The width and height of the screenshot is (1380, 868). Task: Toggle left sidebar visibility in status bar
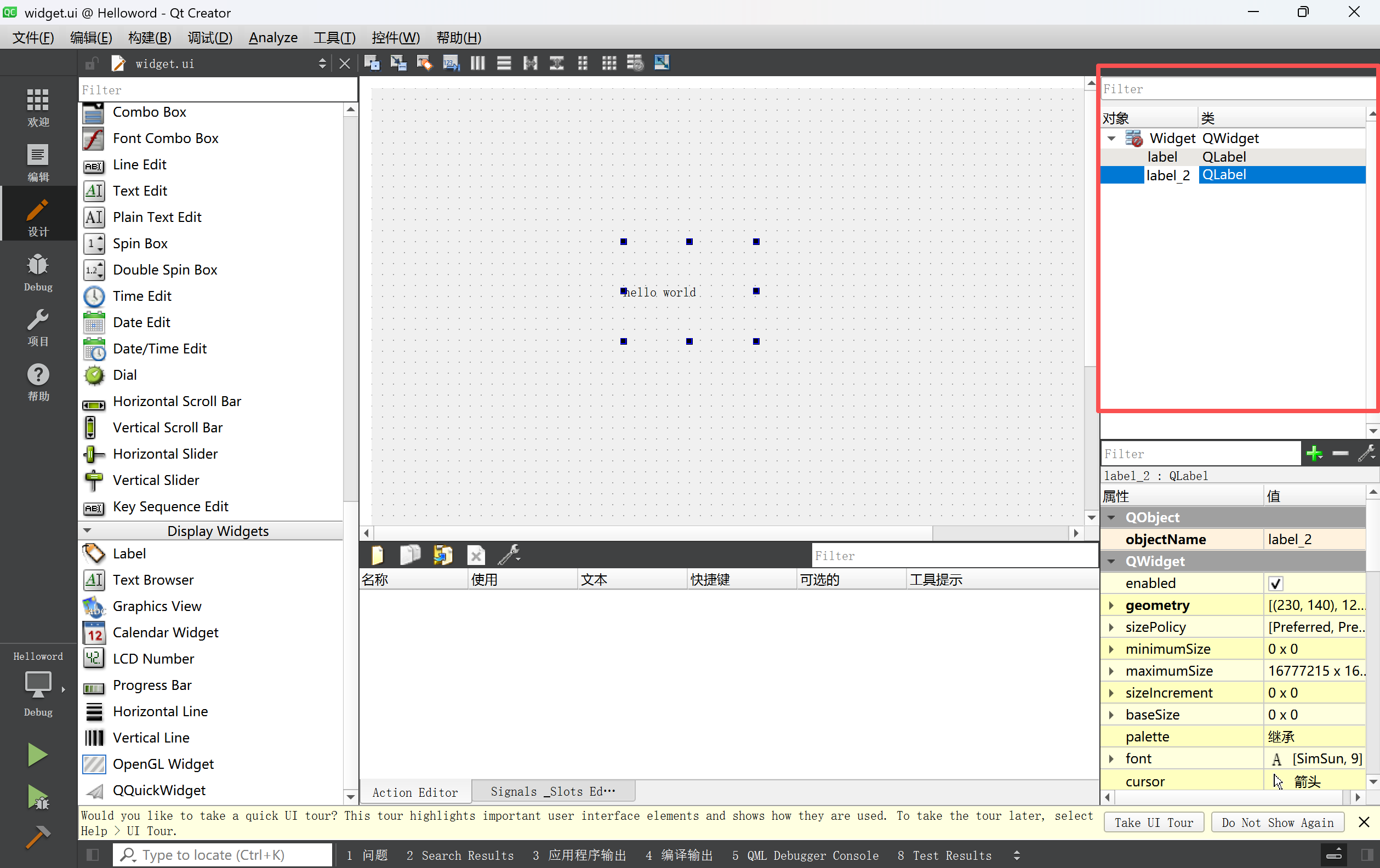pos(92,855)
